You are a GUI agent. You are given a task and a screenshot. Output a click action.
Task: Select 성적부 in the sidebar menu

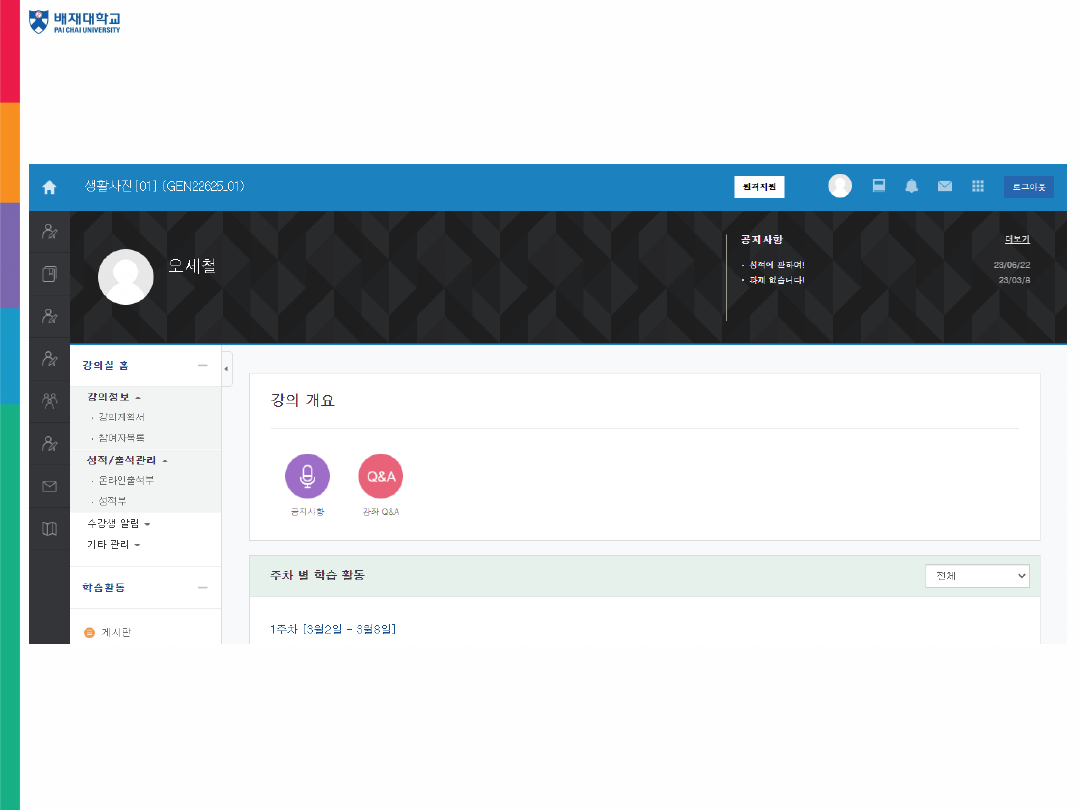coord(113,500)
